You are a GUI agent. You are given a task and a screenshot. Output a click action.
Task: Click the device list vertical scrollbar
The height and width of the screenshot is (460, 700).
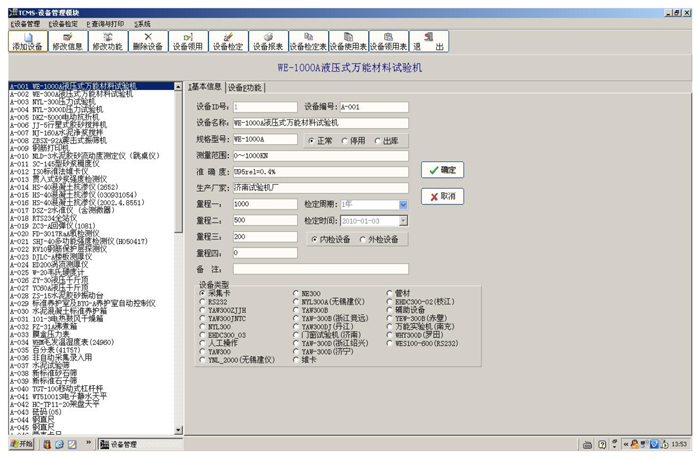point(179,300)
